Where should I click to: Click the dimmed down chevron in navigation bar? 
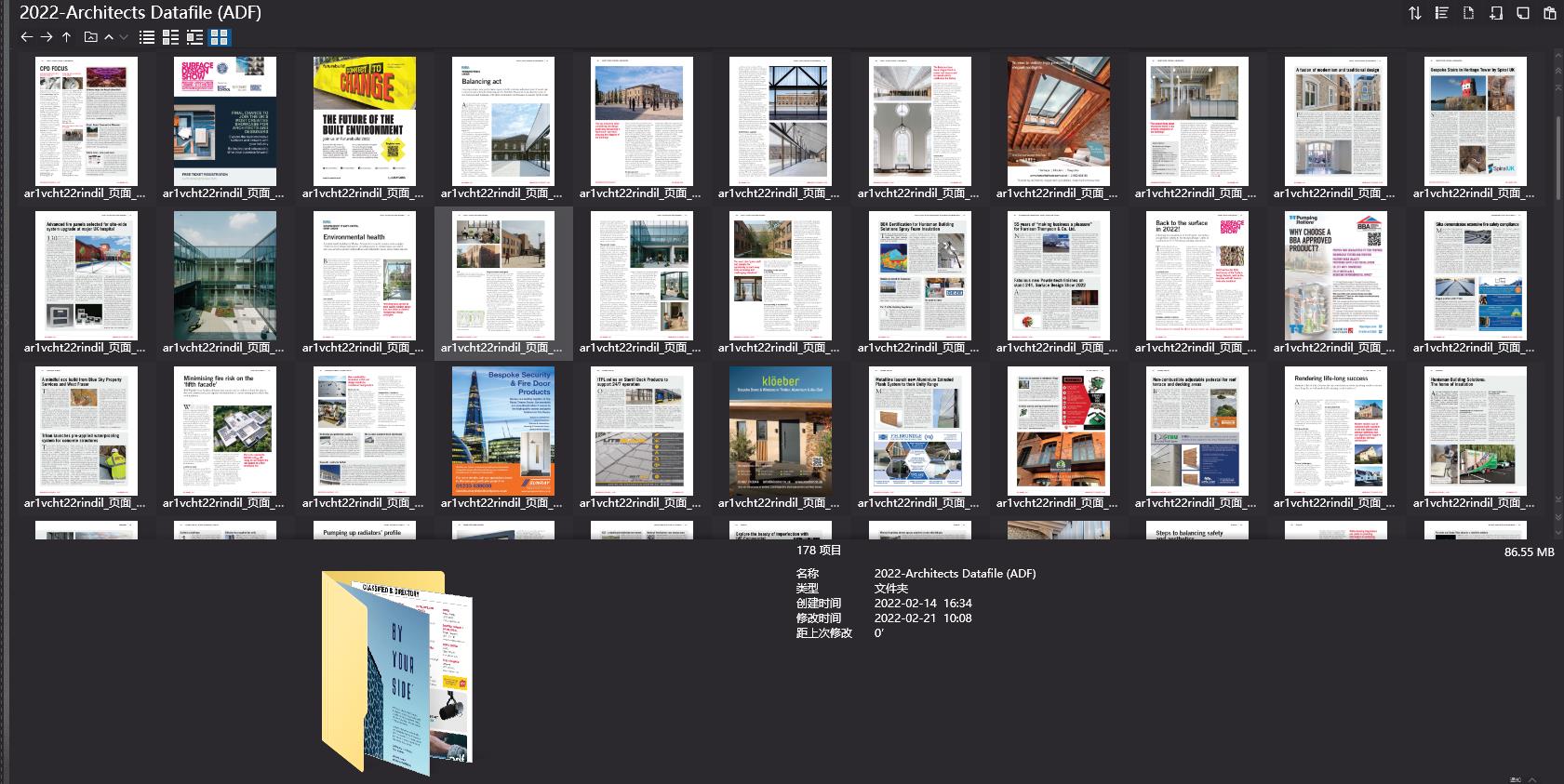[x=123, y=37]
